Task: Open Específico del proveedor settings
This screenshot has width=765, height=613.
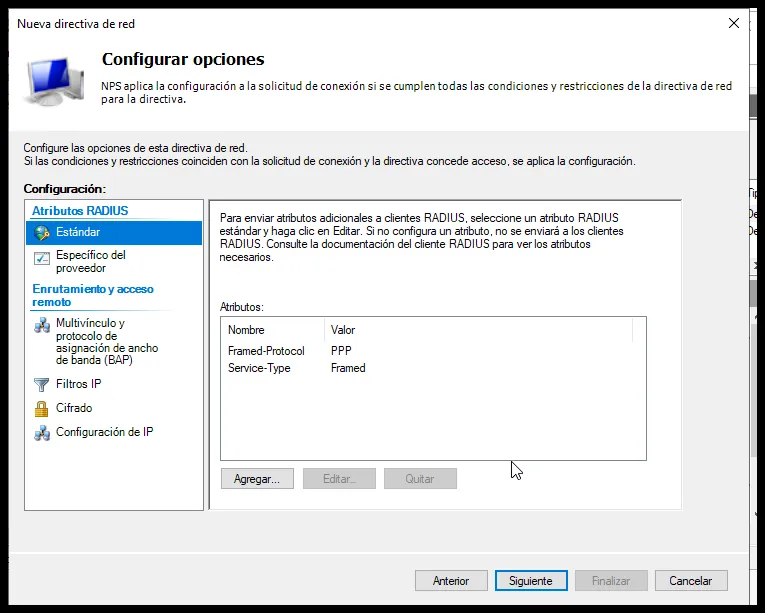Action: coord(91,262)
